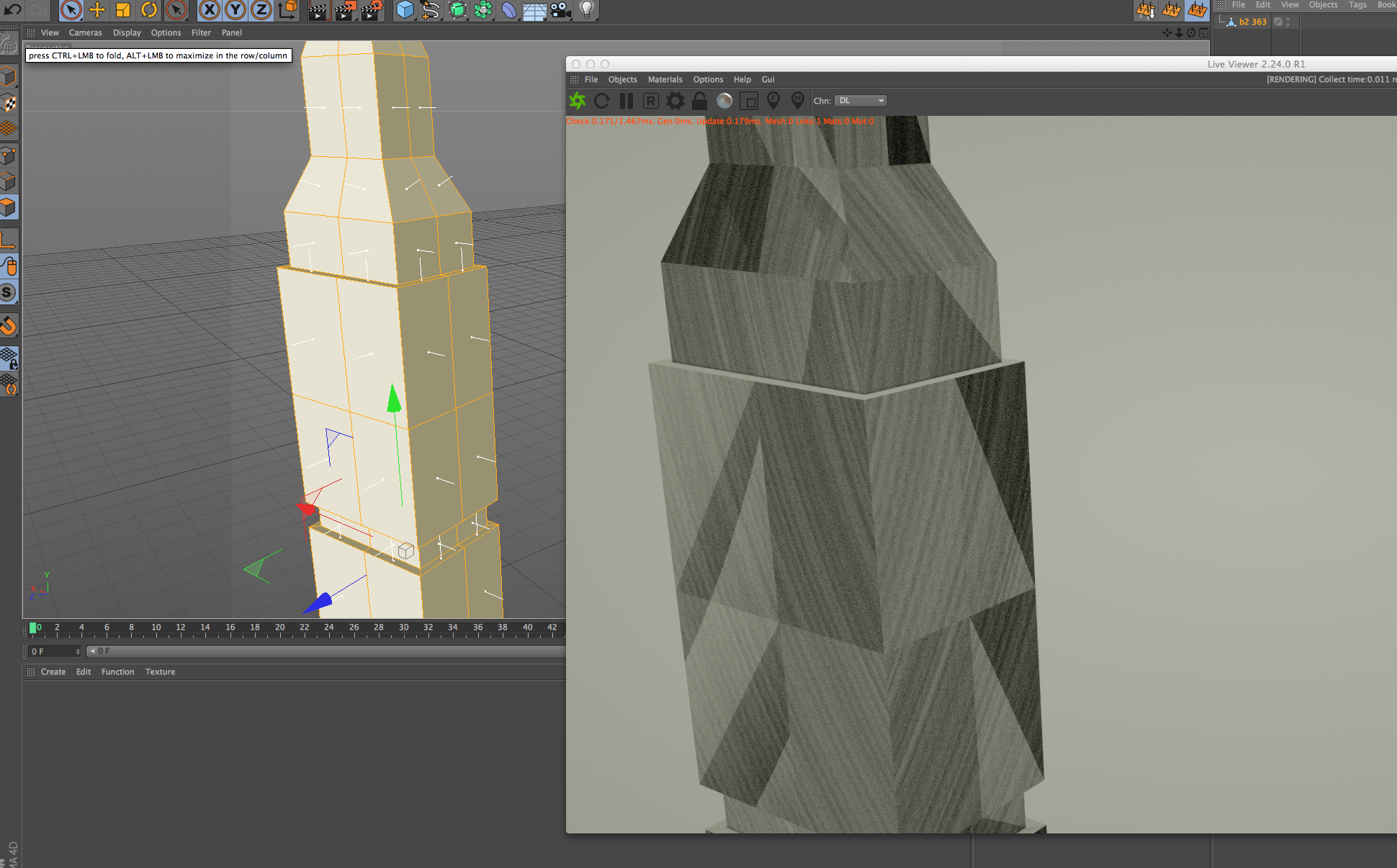Screen dimensions: 1397x868
Task: Click frame field stepper arrows
Action: [78, 651]
